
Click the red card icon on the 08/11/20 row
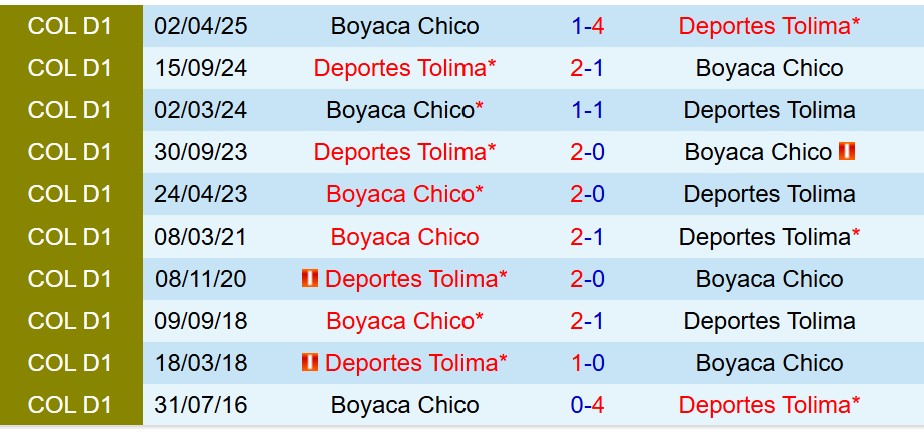click(310, 279)
